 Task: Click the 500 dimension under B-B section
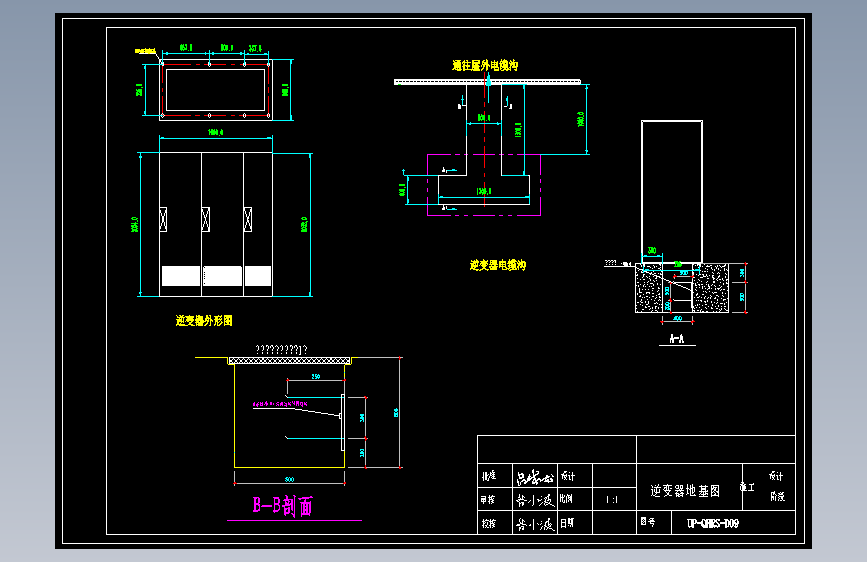[x=289, y=479]
